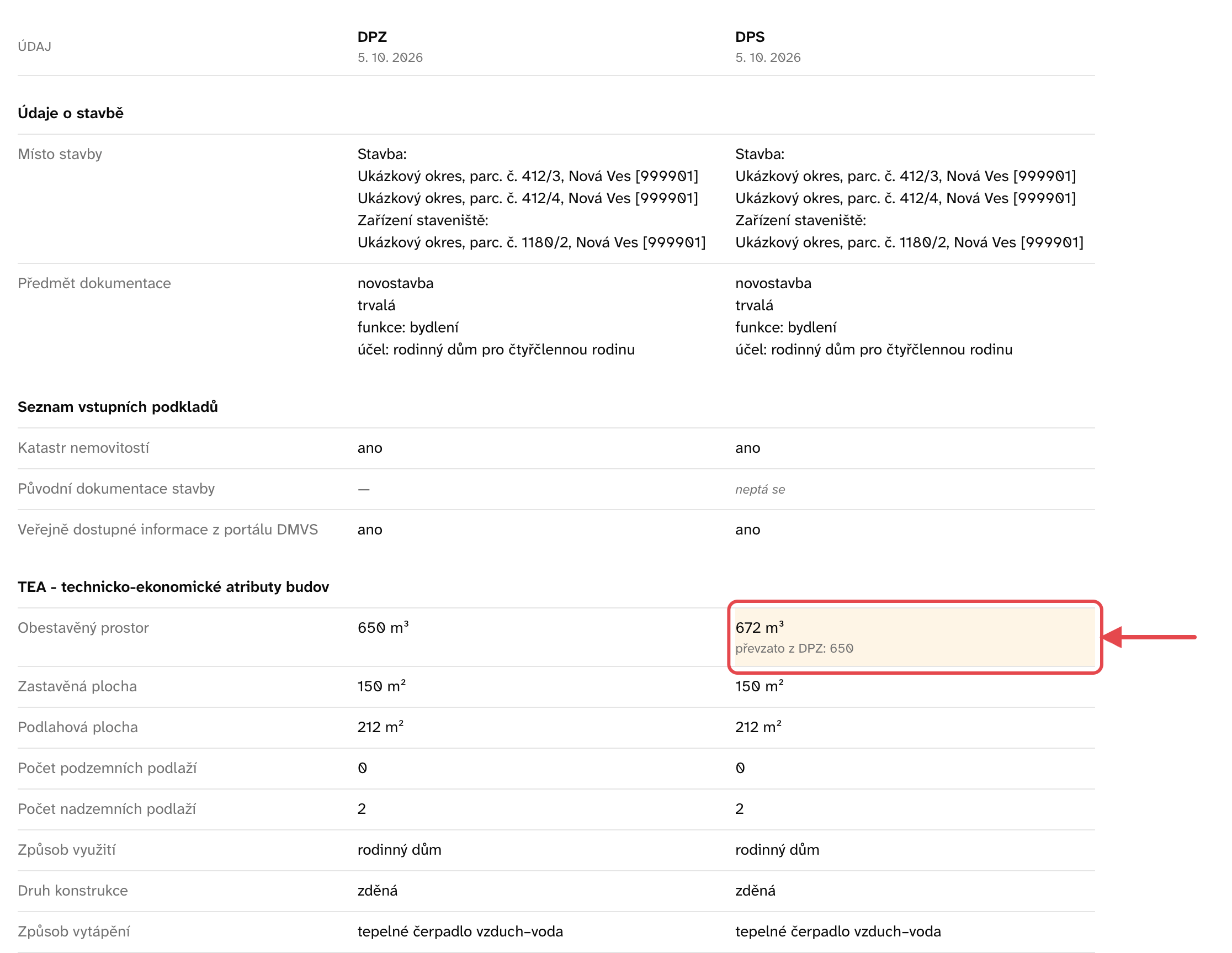Select DPZ 'rodinný dům' usage value
Screen dimensions: 1232x953
click(x=400, y=850)
